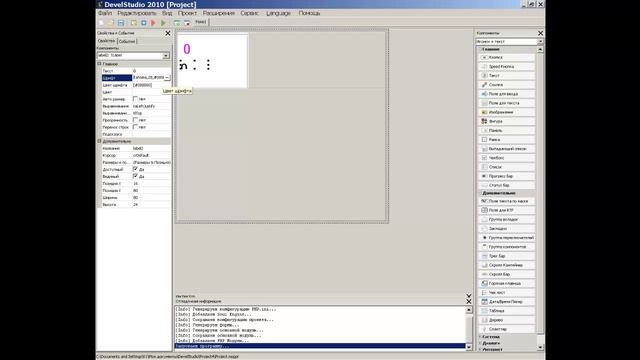
Task: Select the Изображение image component
Action: pyautogui.click(x=507, y=112)
